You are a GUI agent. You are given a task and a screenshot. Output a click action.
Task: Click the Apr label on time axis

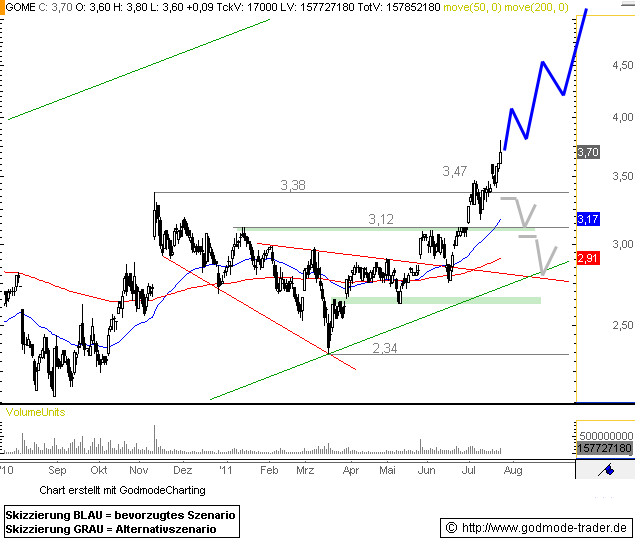tap(351, 470)
